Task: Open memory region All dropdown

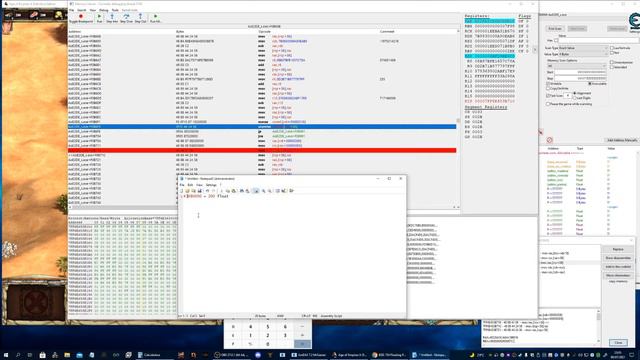Action: click(577, 66)
